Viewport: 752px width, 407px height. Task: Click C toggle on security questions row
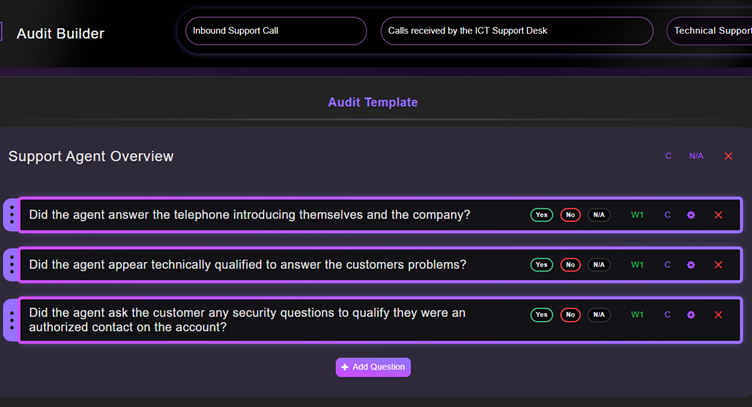(668, 315)
